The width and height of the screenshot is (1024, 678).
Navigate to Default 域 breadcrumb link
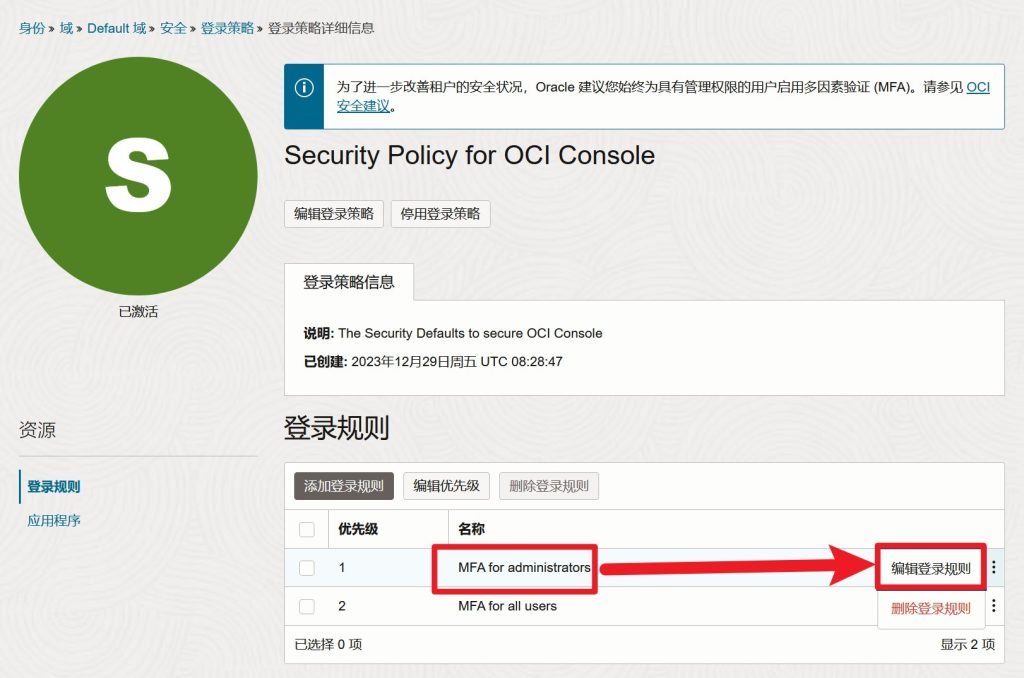tap(116, 28)
